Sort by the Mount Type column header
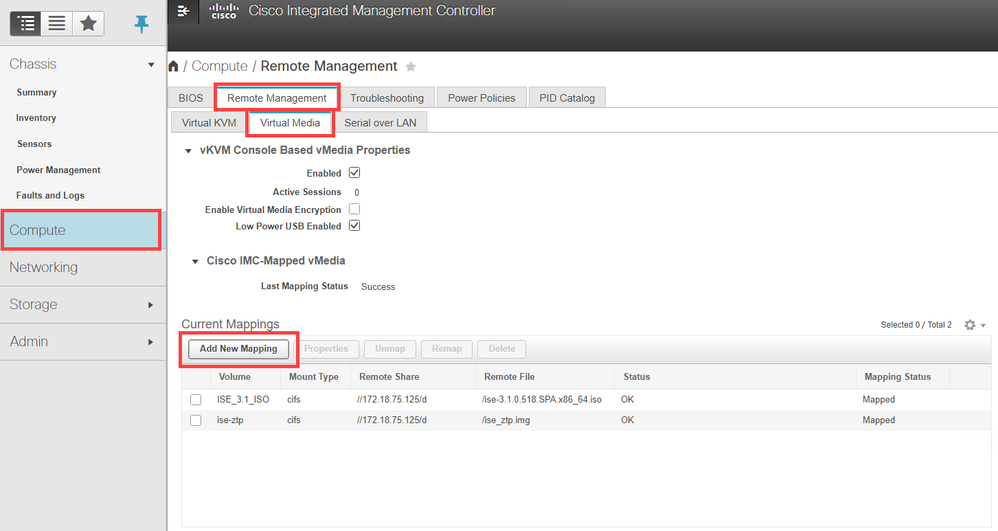The height and width of the screenshot is (531, 998). tap(314, 377)
